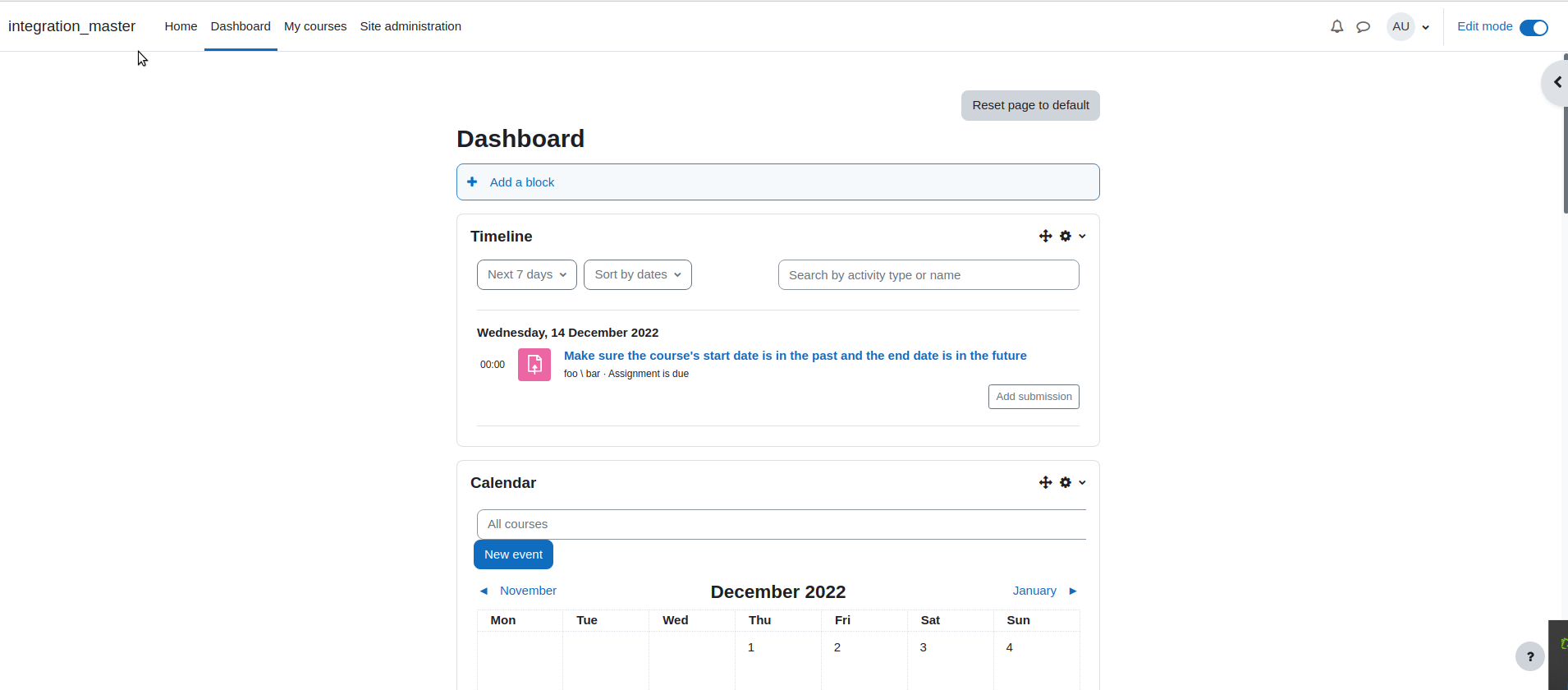
Task: Click the January next month link
Action: tap(1034, 591)
